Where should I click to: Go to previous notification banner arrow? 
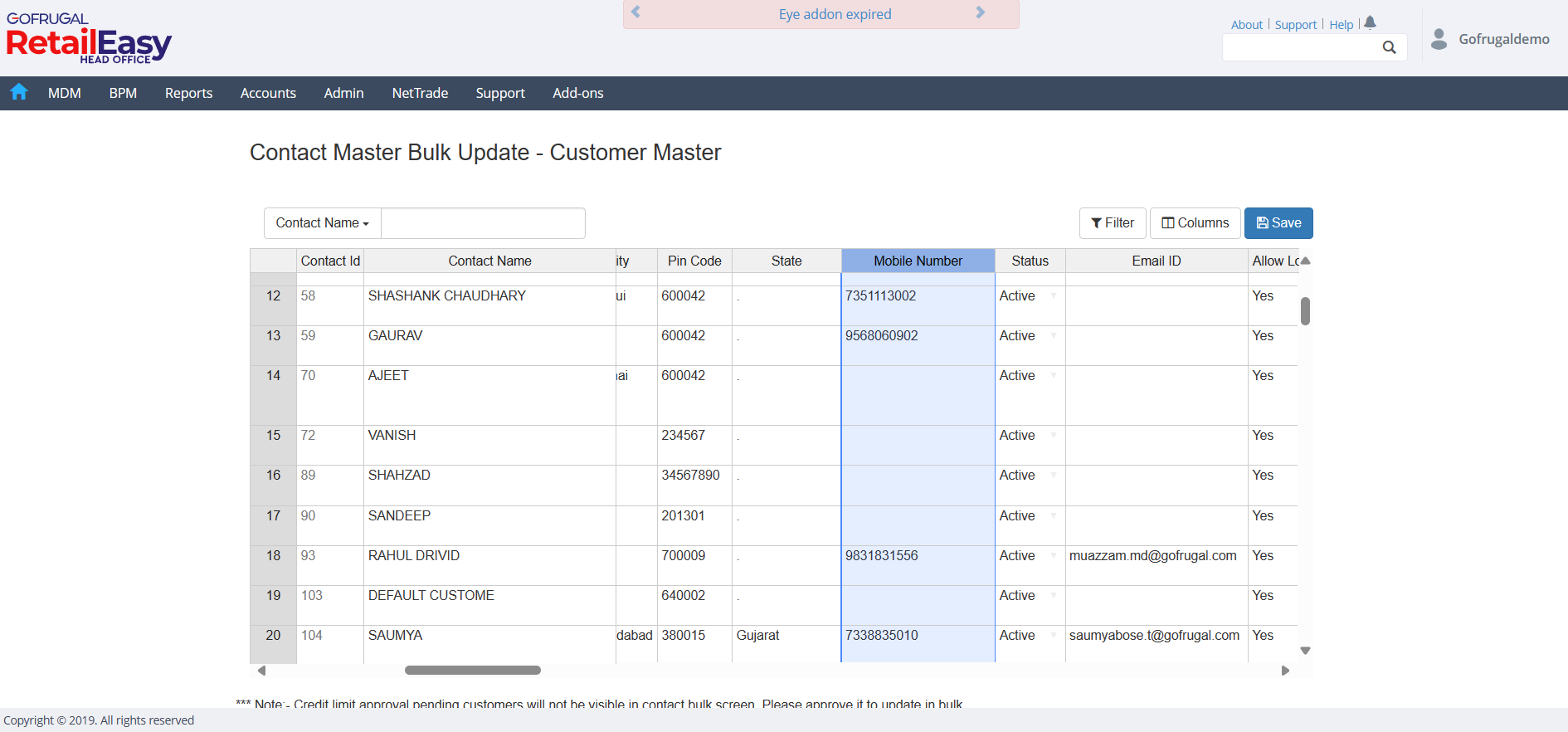636,12
